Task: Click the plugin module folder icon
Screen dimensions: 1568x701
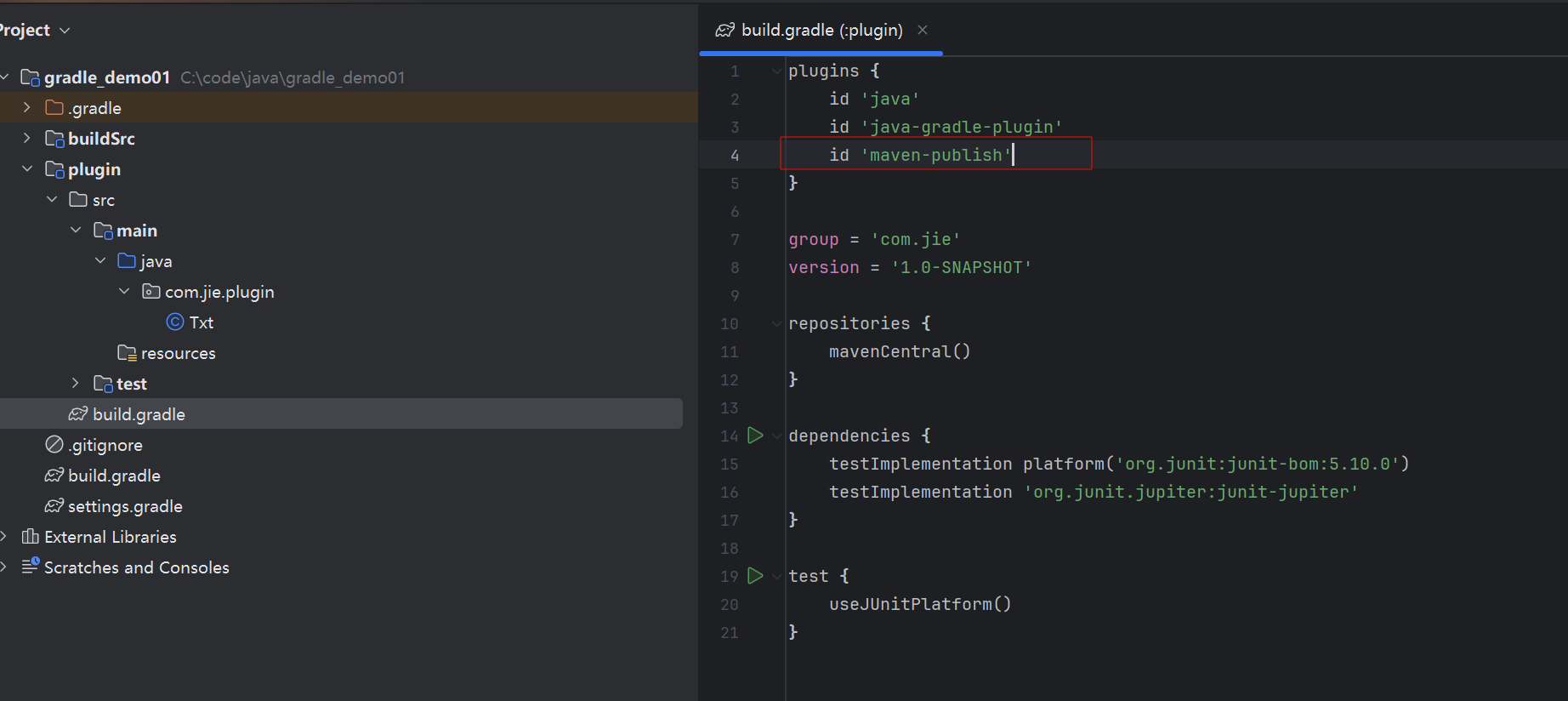Action: pos(54,168)
